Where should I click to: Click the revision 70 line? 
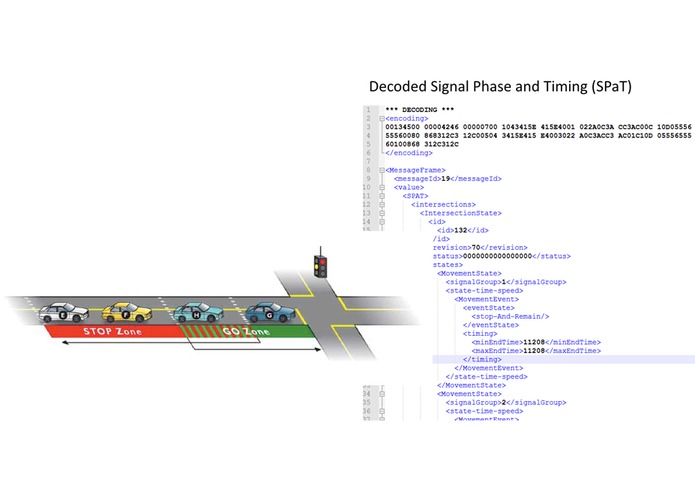[x=480, y=248]
